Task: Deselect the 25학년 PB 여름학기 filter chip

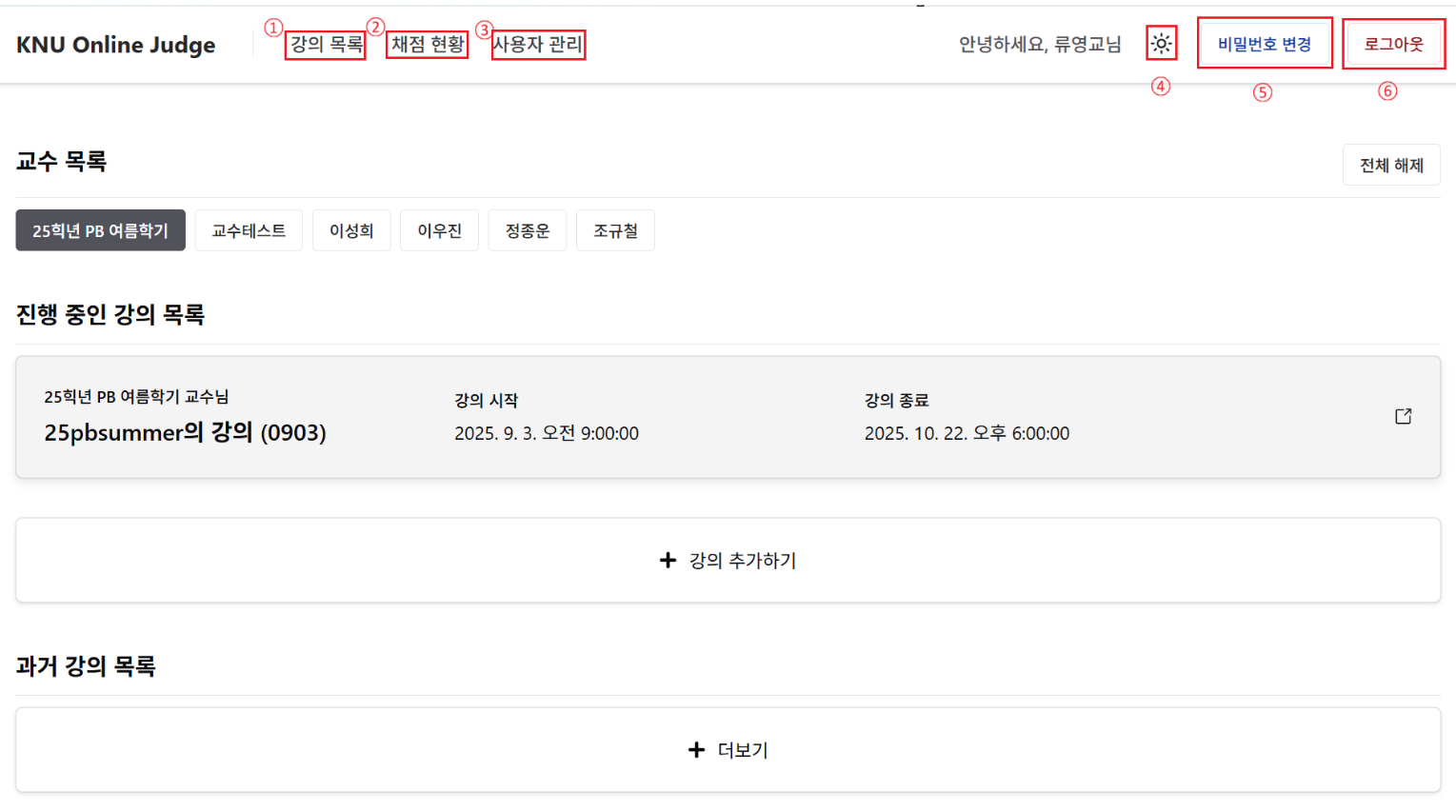Action: (x=100, y=231)
